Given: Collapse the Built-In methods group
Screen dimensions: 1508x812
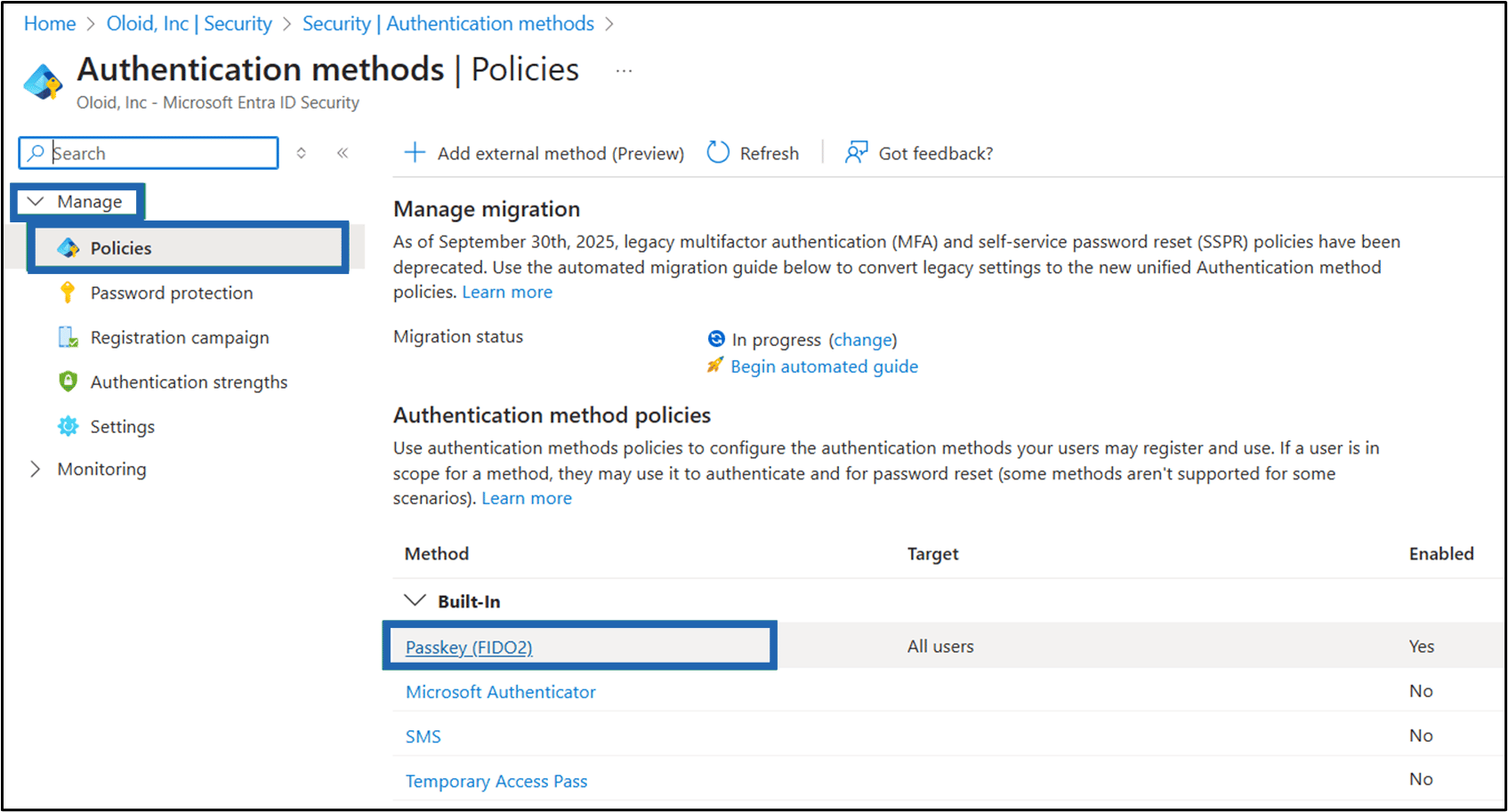Looking at the screenshot, I should coord(415,600).
